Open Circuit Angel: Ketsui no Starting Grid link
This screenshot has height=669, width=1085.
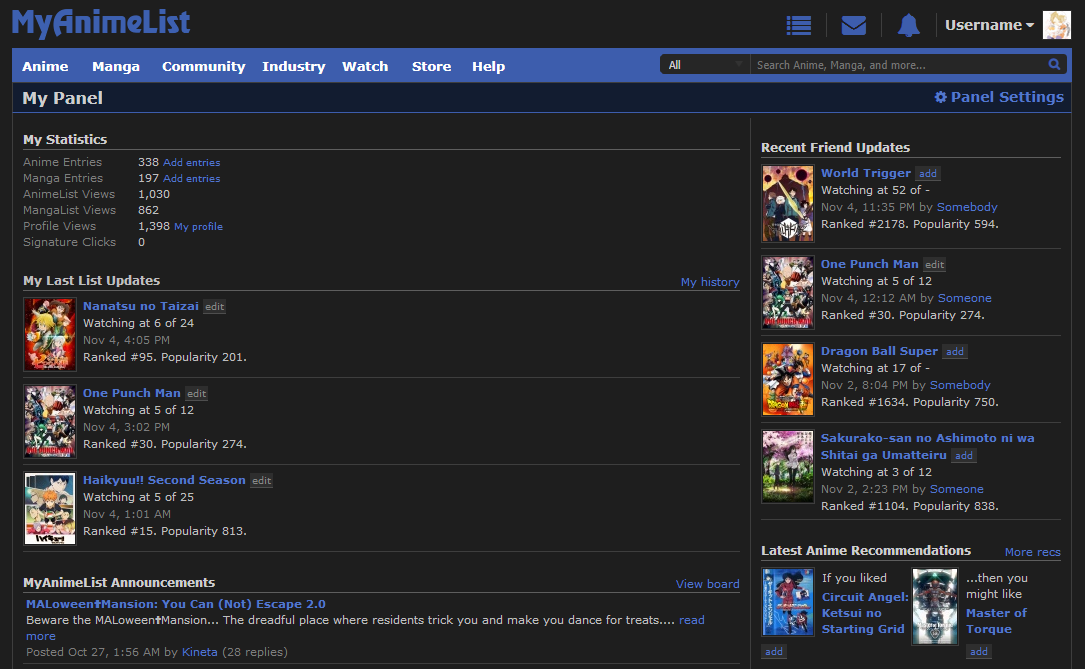[865, 613]
